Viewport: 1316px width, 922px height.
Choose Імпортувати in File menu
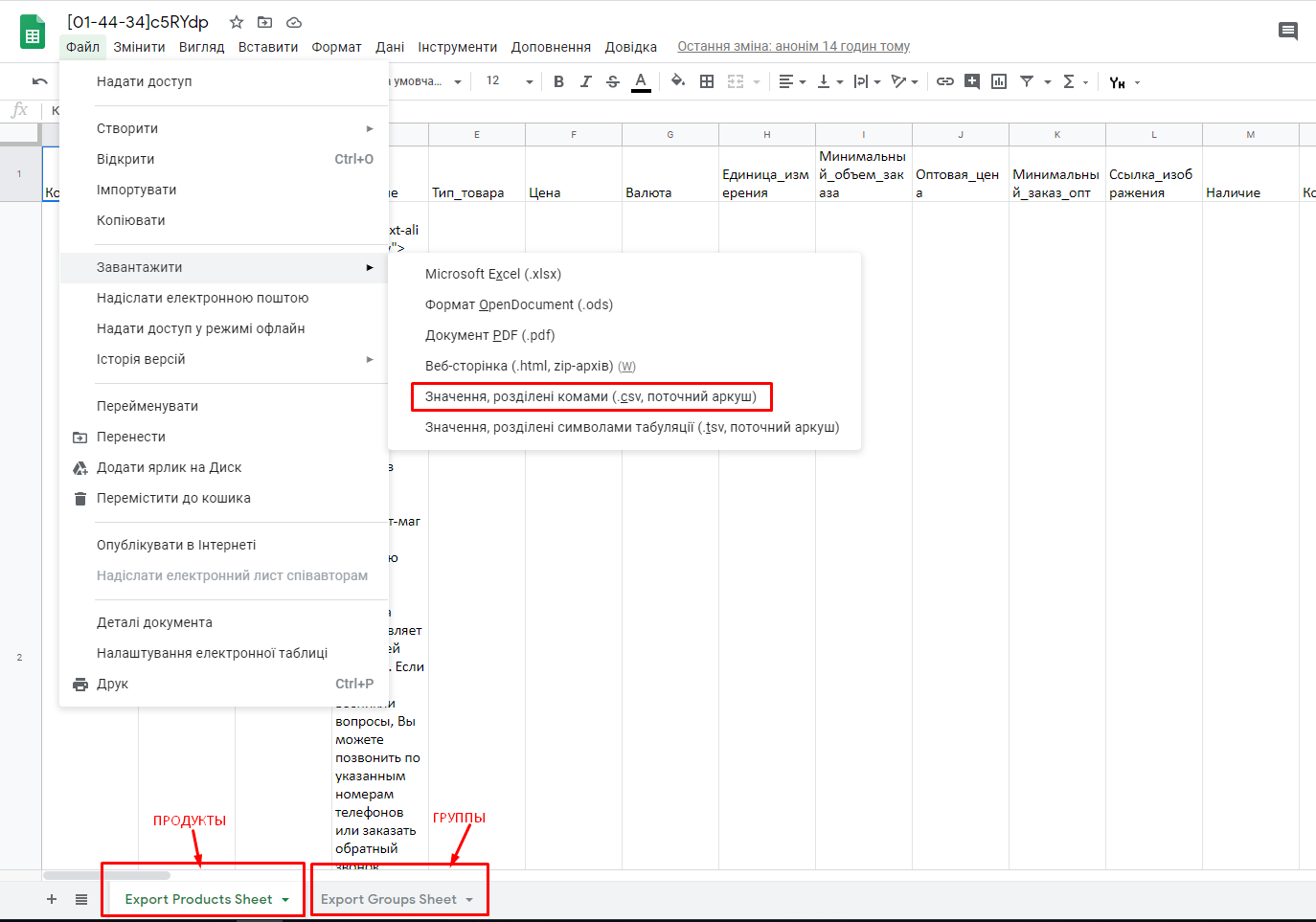coord(224,190)
